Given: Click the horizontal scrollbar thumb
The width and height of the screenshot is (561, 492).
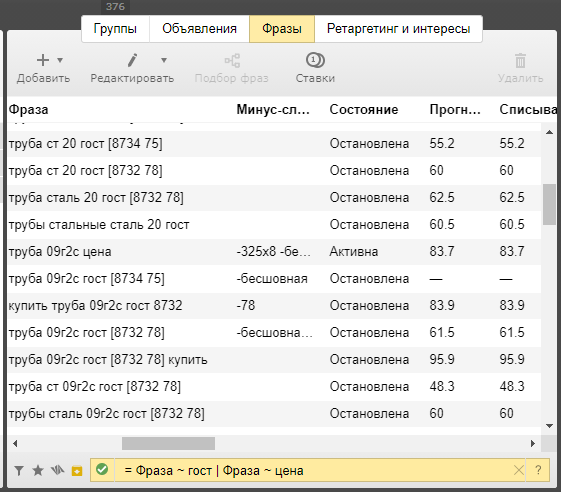Looking at the screenshot, I should tap(168, 443).
